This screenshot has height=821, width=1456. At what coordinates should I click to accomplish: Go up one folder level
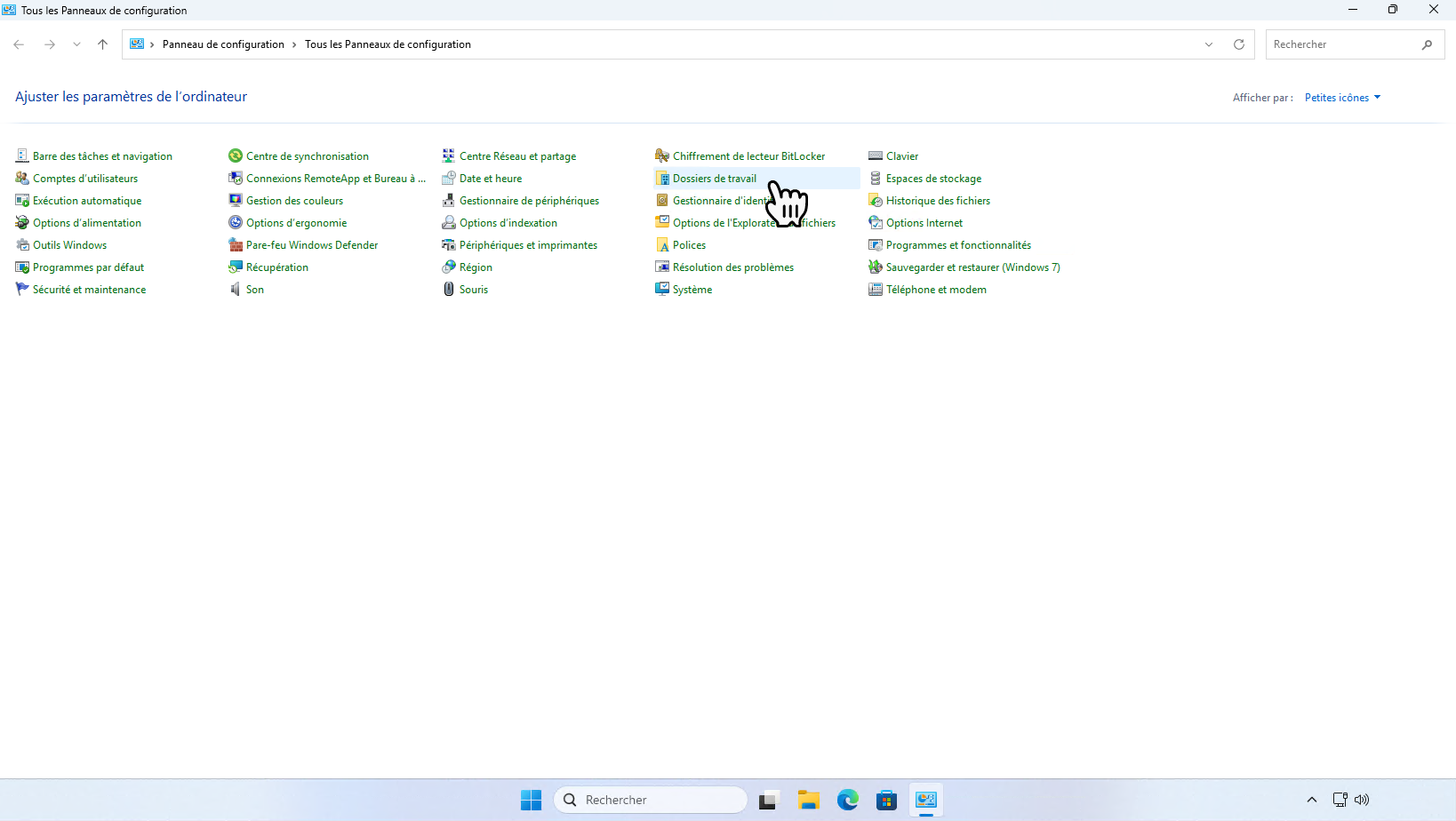(x=103, y=44)
